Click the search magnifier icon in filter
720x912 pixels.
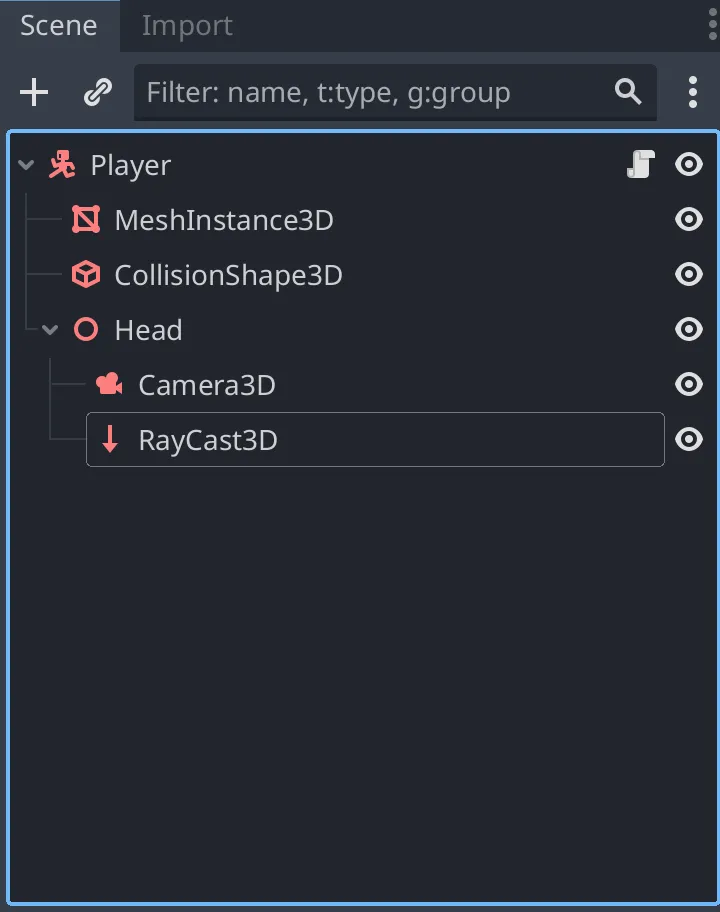point(628,92)
